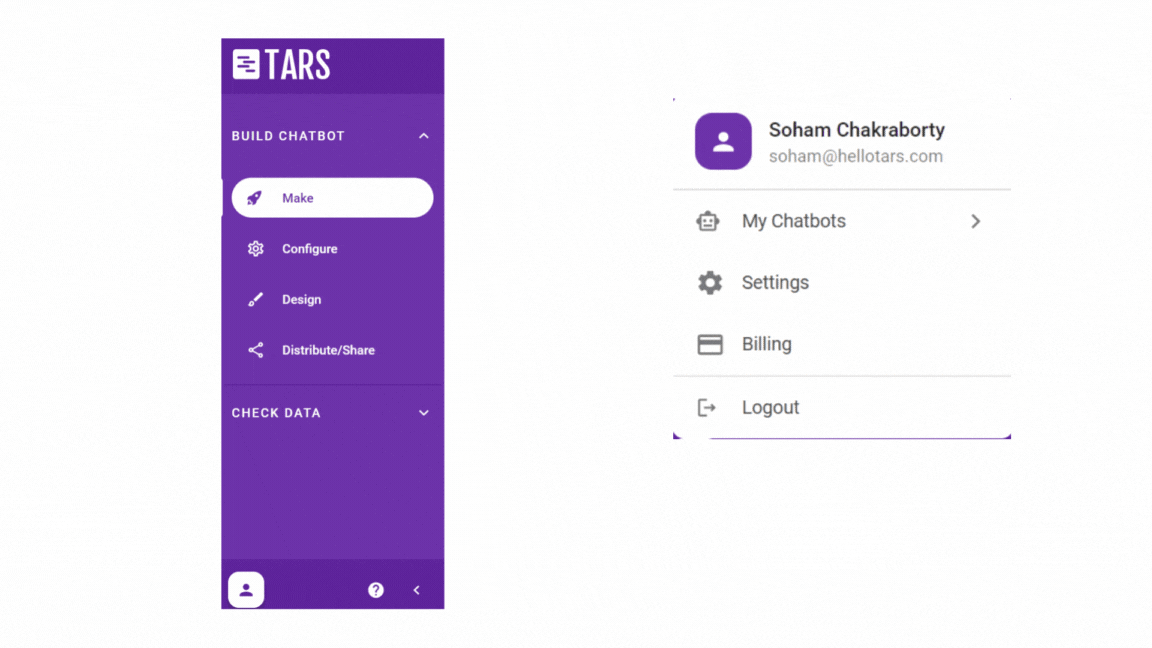Open Settings from the profile menu

pos(775,283)
